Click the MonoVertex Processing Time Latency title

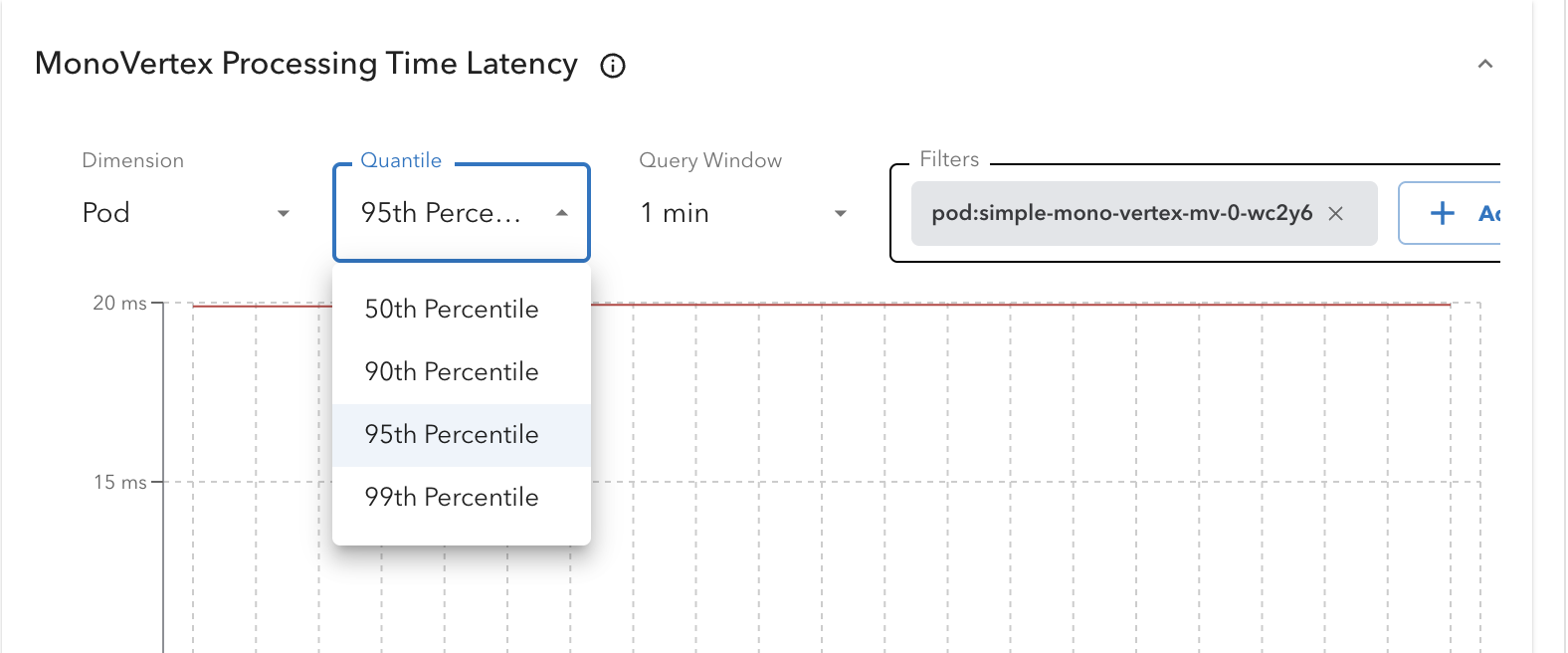pos(306,65)
